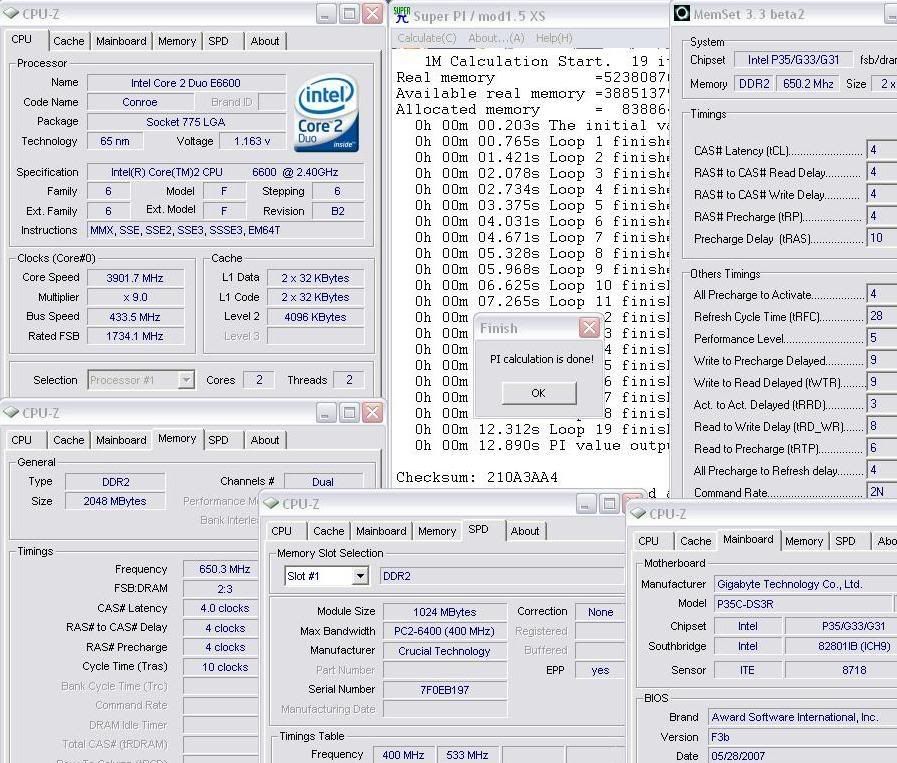Click the Rated FSB value 1734.1 MHz
Viewport: 897px width, 763px height.
click(x=135, y=336)
